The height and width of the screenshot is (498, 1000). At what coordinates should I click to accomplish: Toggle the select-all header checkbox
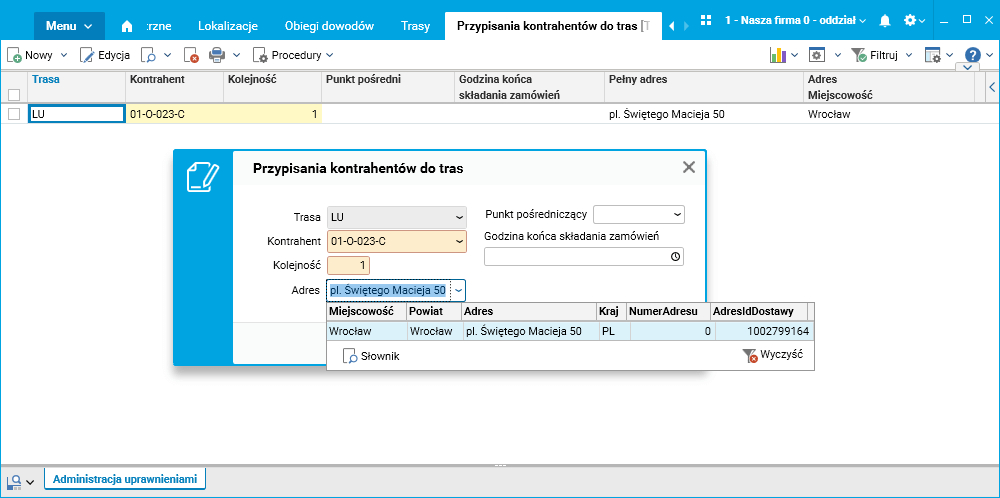pyautogui.click(x=14, y=95)
